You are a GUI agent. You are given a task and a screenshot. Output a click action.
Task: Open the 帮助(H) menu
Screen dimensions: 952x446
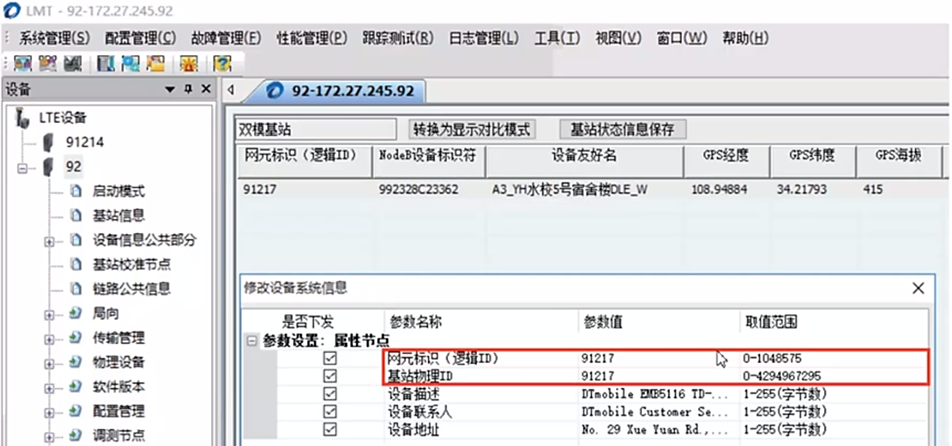(x=745, y=38)
